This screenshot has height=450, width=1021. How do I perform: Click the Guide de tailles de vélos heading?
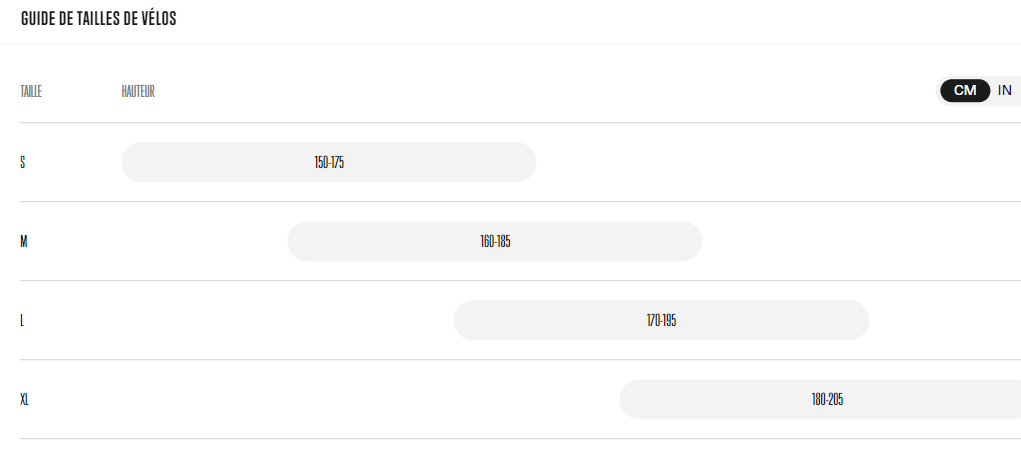98,19
